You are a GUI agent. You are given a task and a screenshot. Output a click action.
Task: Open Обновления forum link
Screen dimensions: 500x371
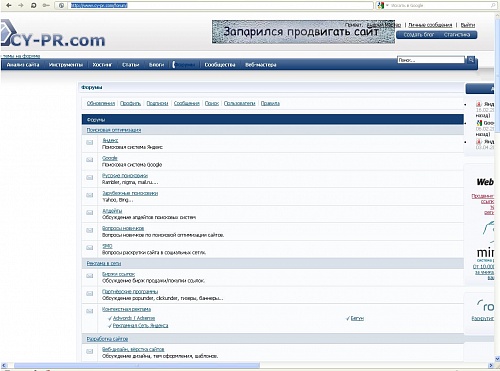(101, 103)
